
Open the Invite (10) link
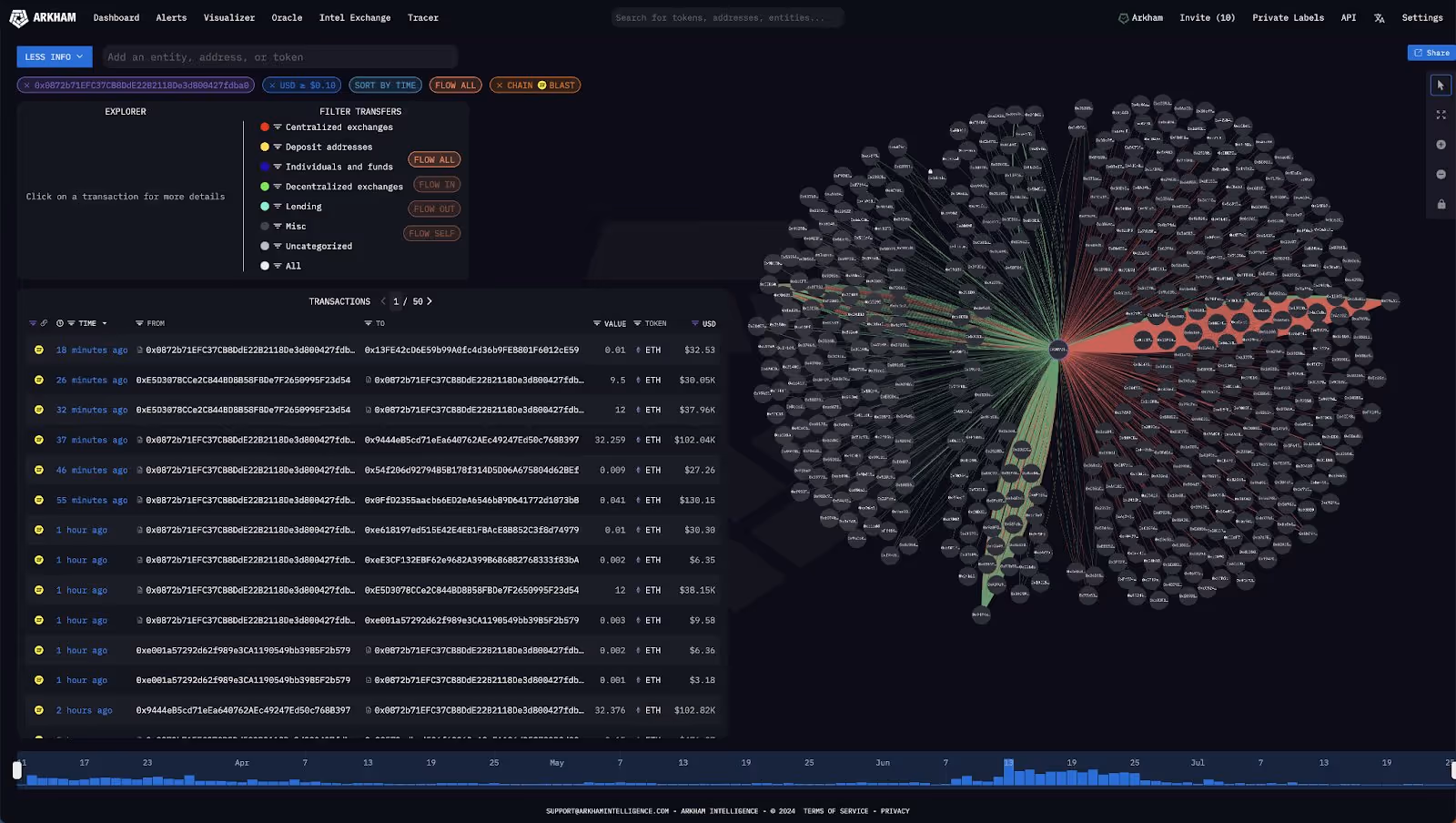pos(1207,18)
